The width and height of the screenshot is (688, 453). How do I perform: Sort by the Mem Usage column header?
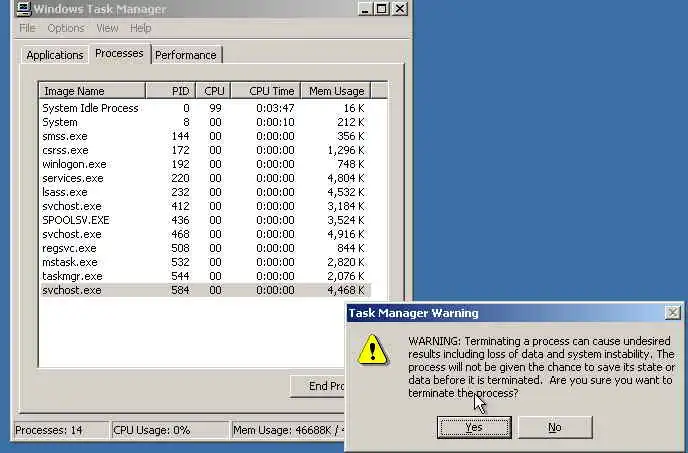click(336, 91)
